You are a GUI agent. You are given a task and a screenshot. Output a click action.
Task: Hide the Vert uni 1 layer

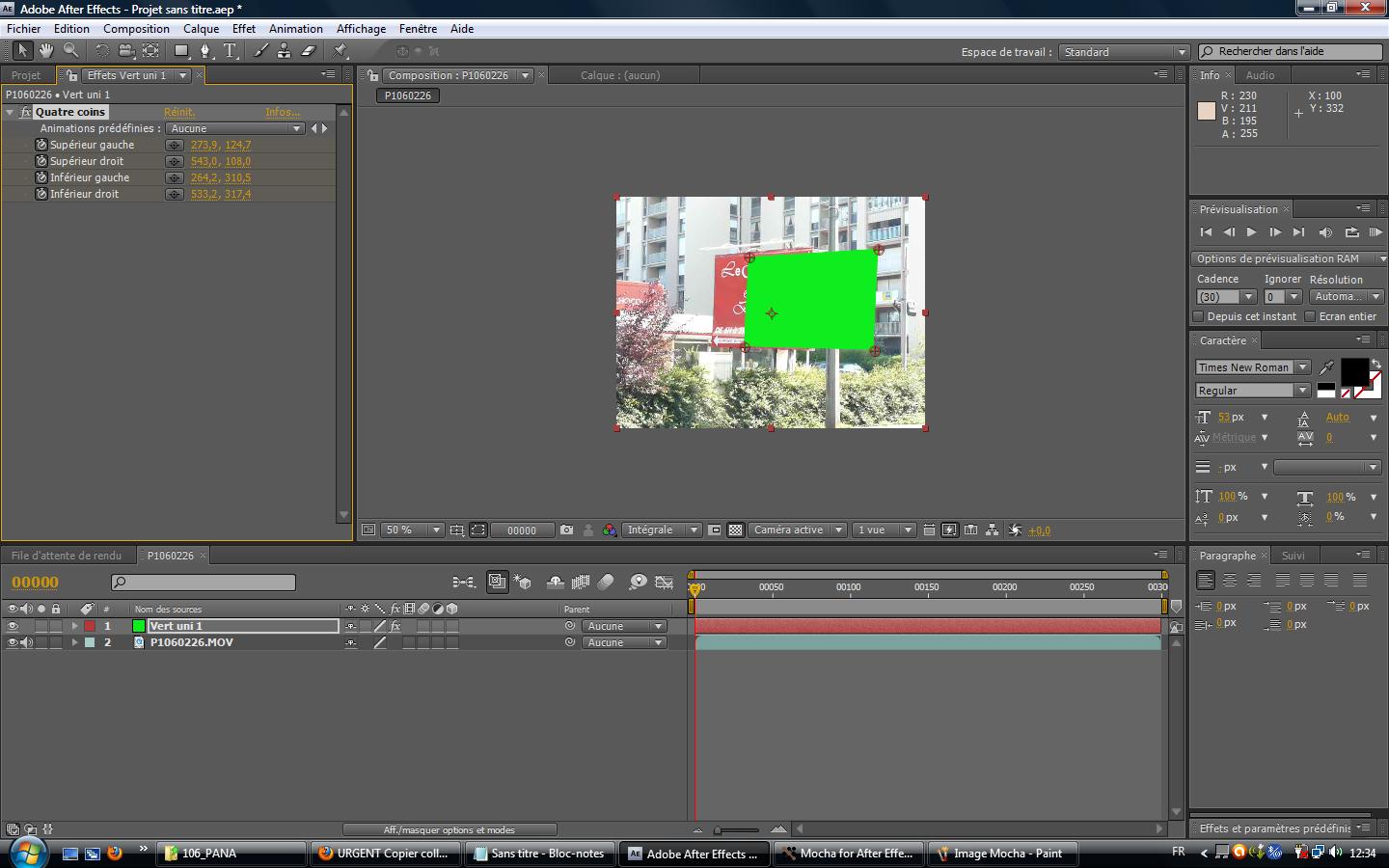coord(13,626)
